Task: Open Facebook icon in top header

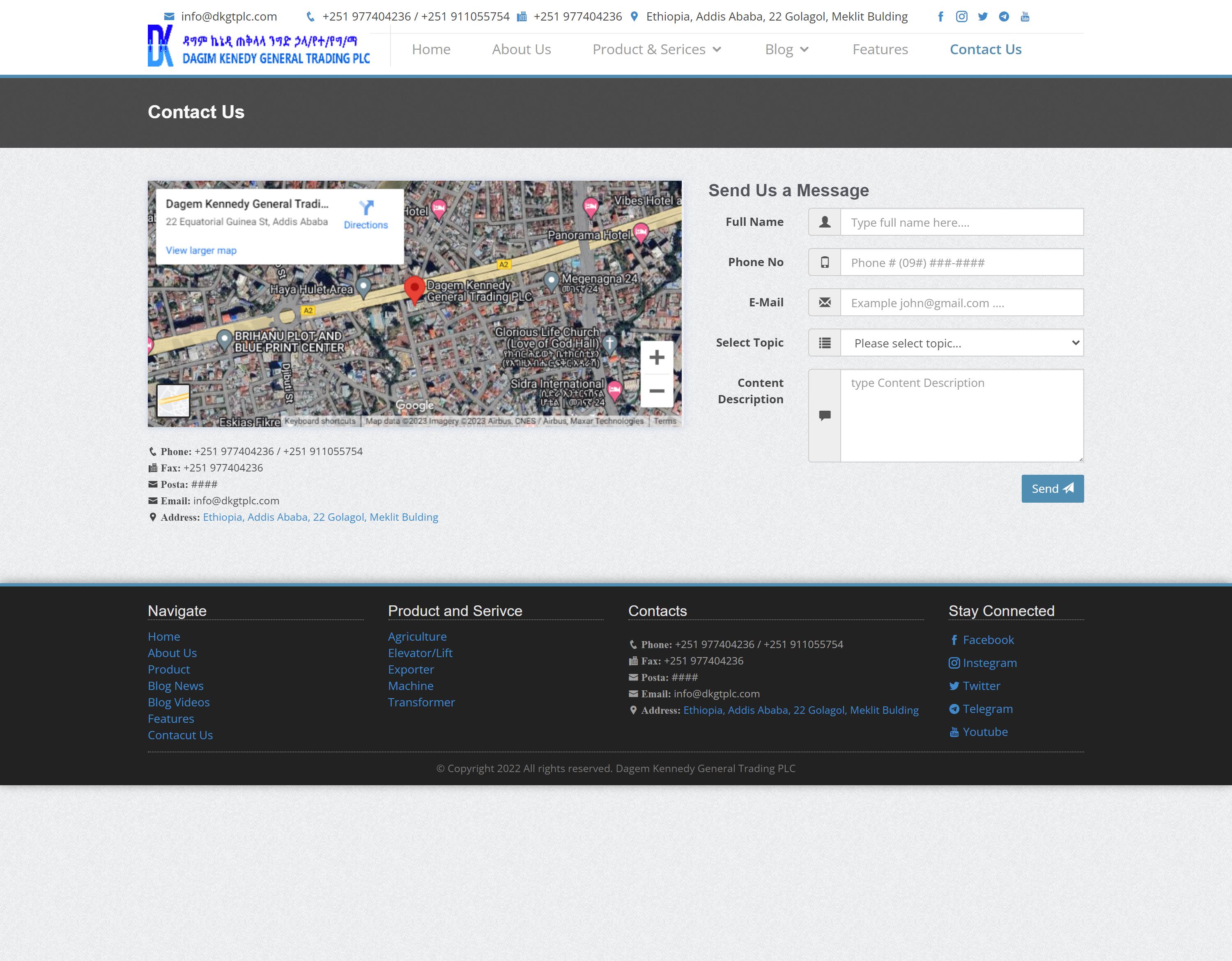Action: point(940,16)
